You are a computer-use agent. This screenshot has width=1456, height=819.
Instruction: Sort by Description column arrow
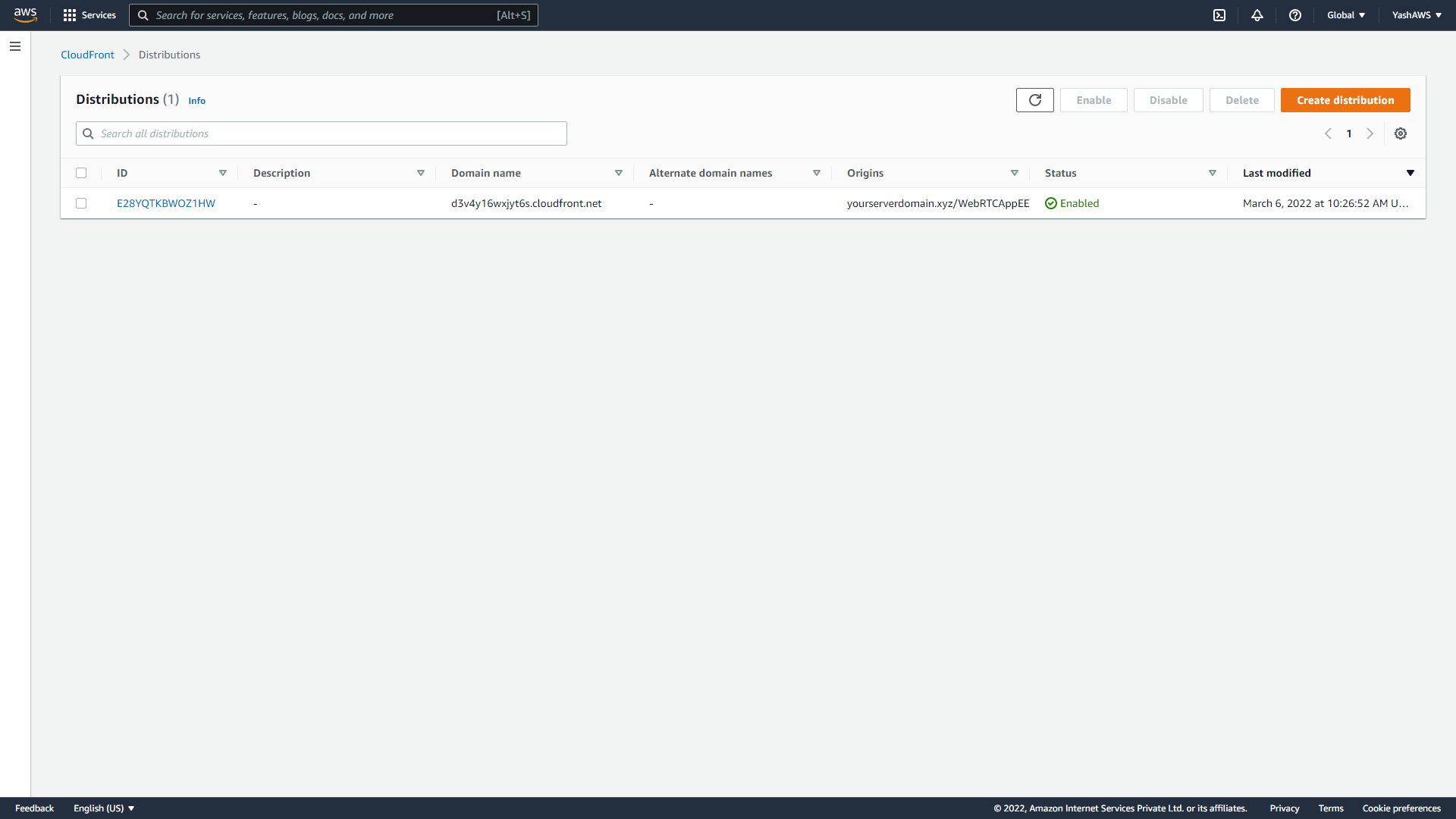[421, 173]
